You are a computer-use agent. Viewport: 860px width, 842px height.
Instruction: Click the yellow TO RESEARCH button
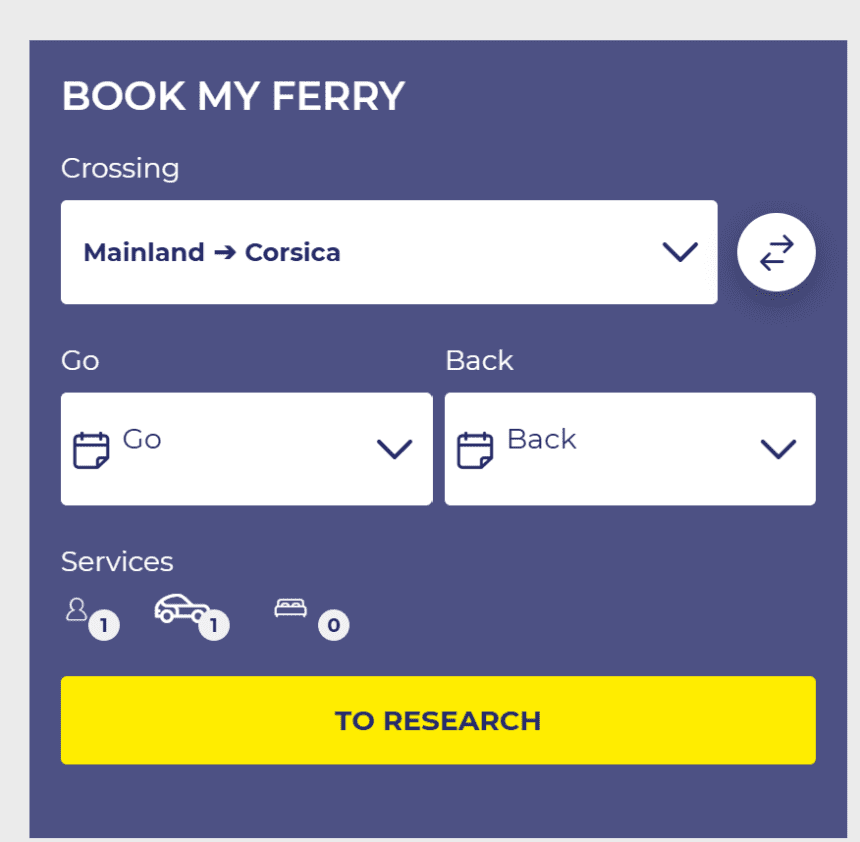(x=438, y=721)
